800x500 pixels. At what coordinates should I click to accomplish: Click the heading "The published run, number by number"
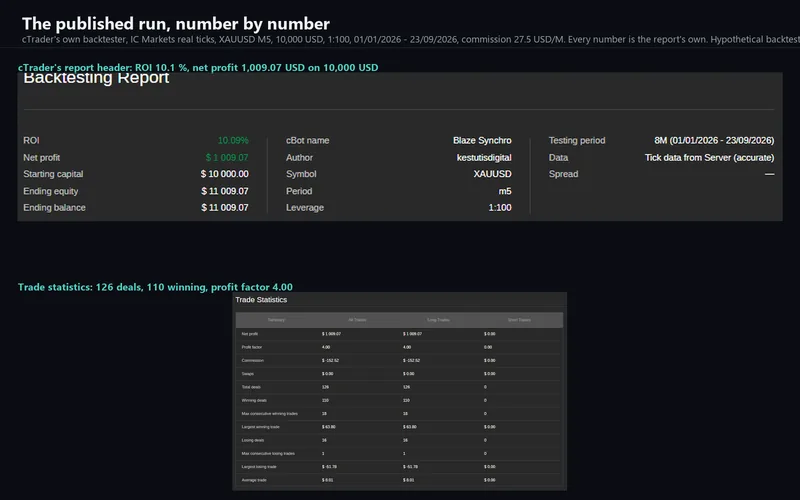(x=176, y=23)
